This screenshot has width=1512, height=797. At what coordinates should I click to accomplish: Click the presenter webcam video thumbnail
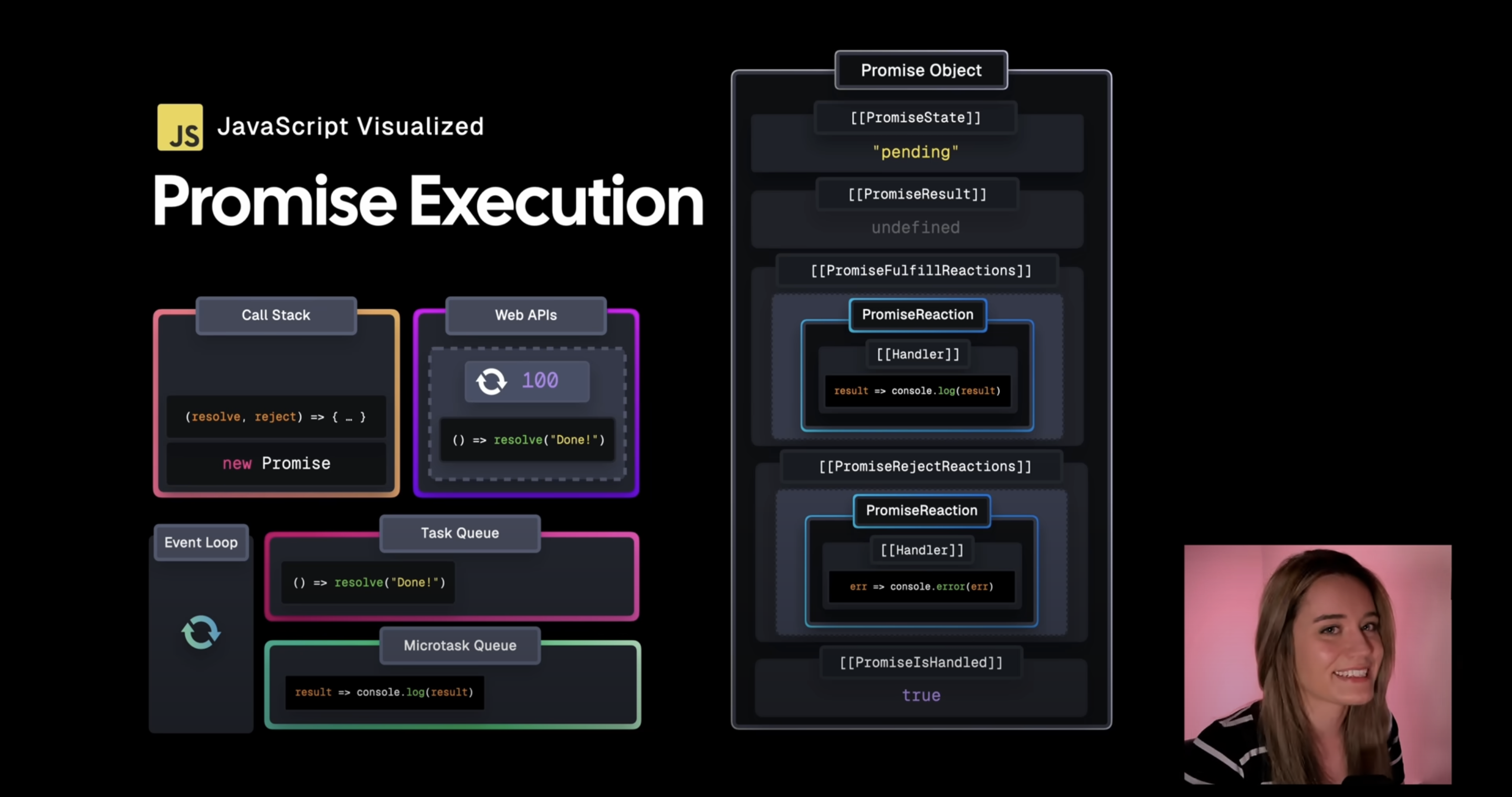pyautogui.click(x=1317, y=664)
